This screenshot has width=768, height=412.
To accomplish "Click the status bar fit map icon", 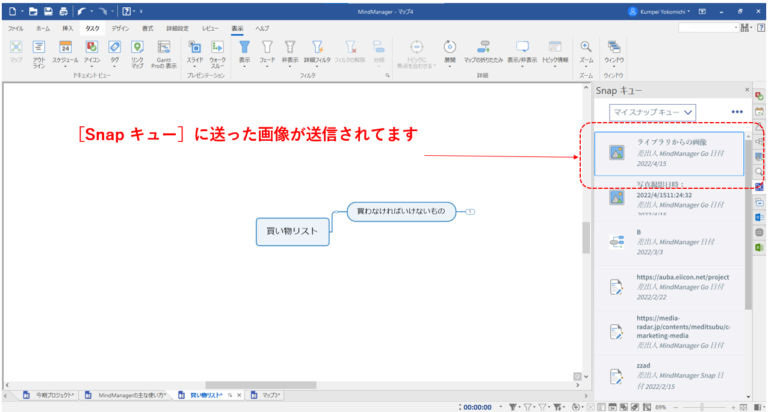I will click(x=744, y=407).
